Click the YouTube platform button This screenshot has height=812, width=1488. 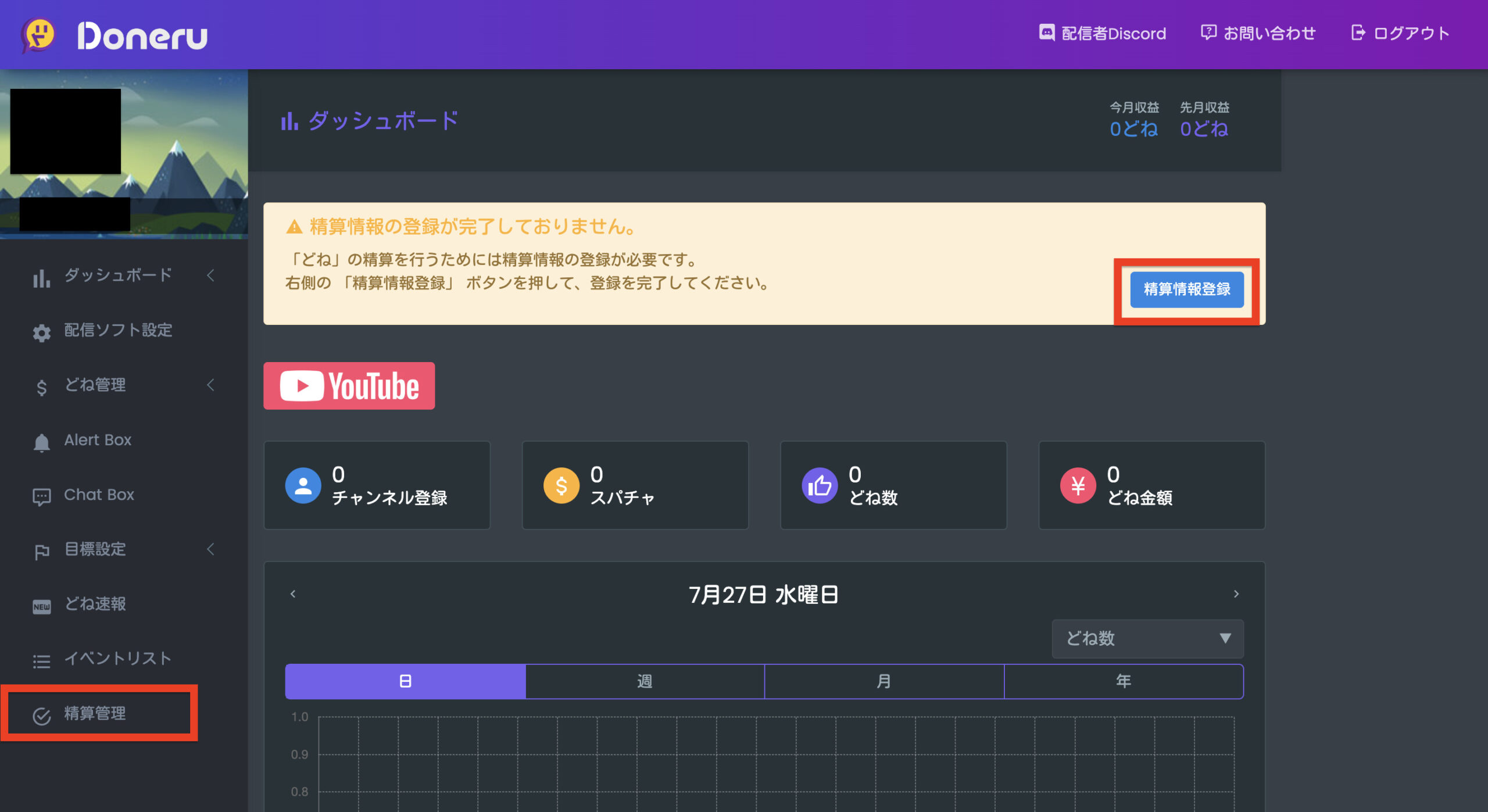click(349, 386)
